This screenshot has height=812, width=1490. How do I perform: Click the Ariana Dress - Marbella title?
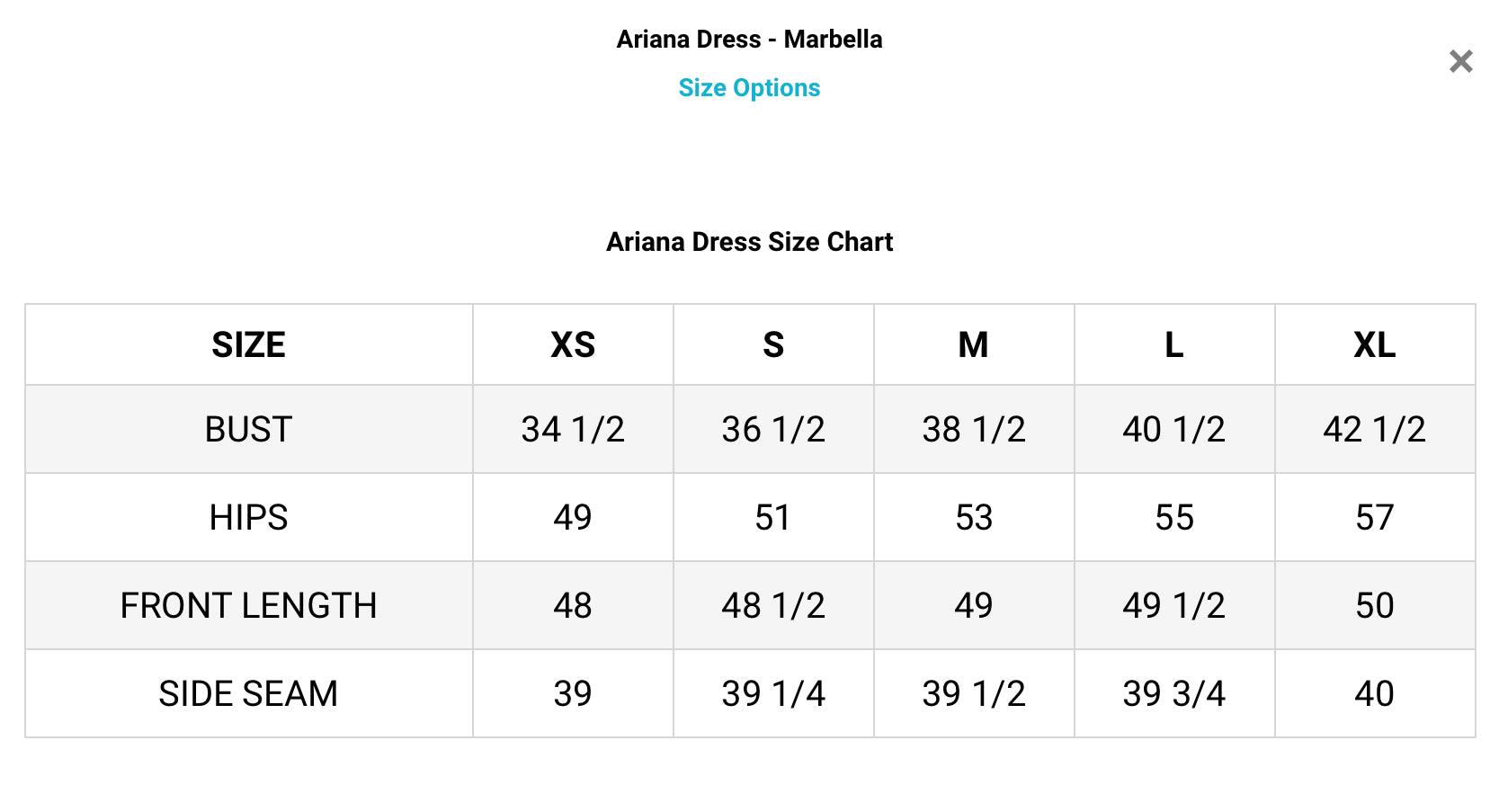pos(748,40)
